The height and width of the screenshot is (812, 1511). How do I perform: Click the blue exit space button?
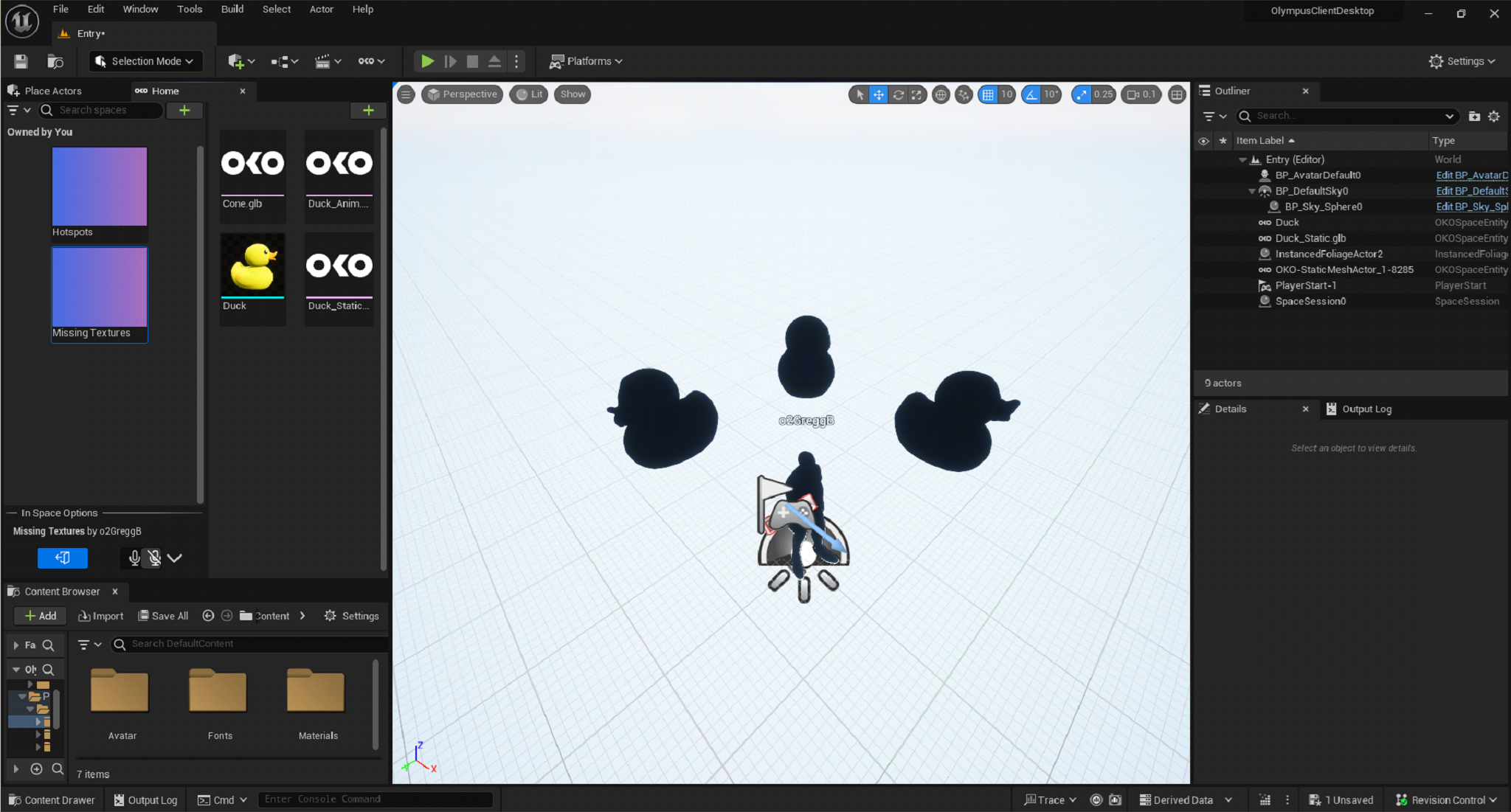63,558
